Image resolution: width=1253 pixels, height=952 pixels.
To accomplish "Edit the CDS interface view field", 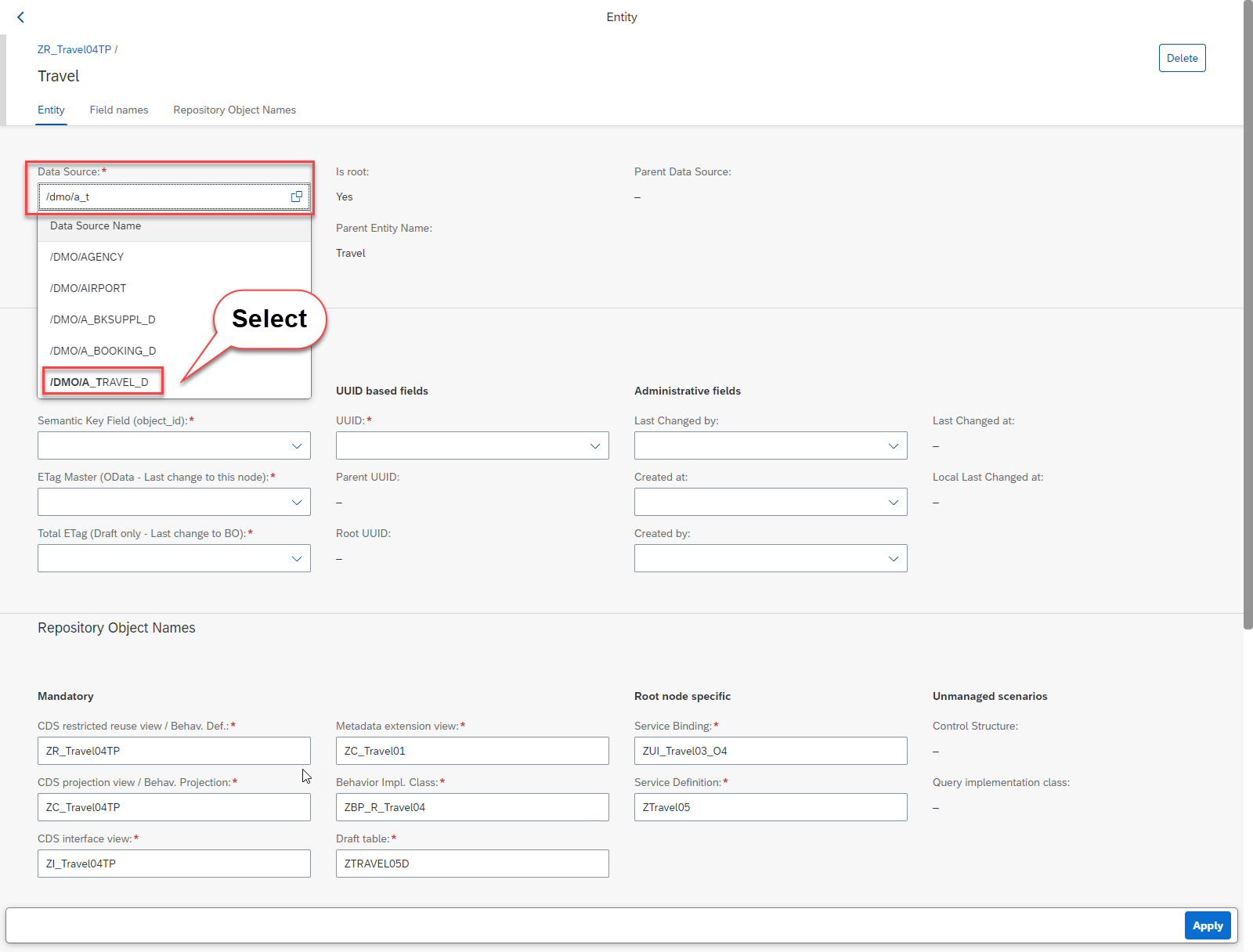I will click(174, 864).
